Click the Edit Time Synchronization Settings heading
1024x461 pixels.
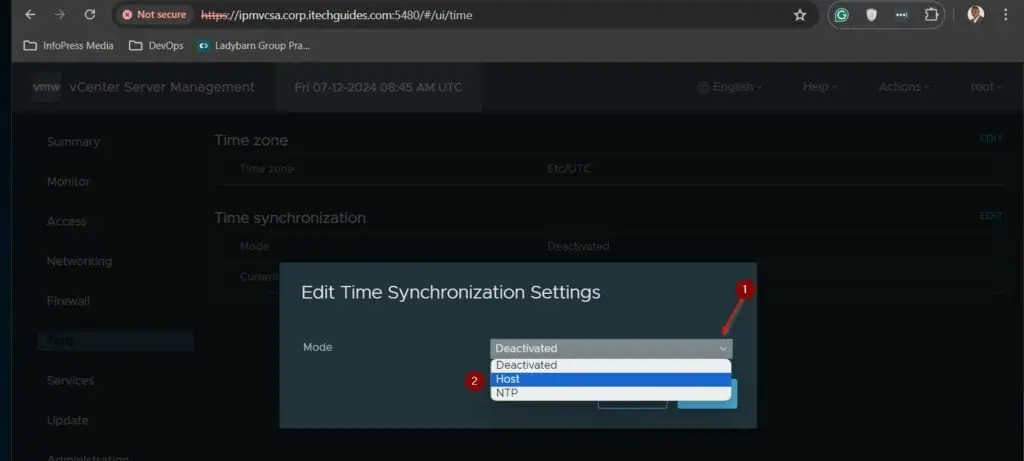451,293
